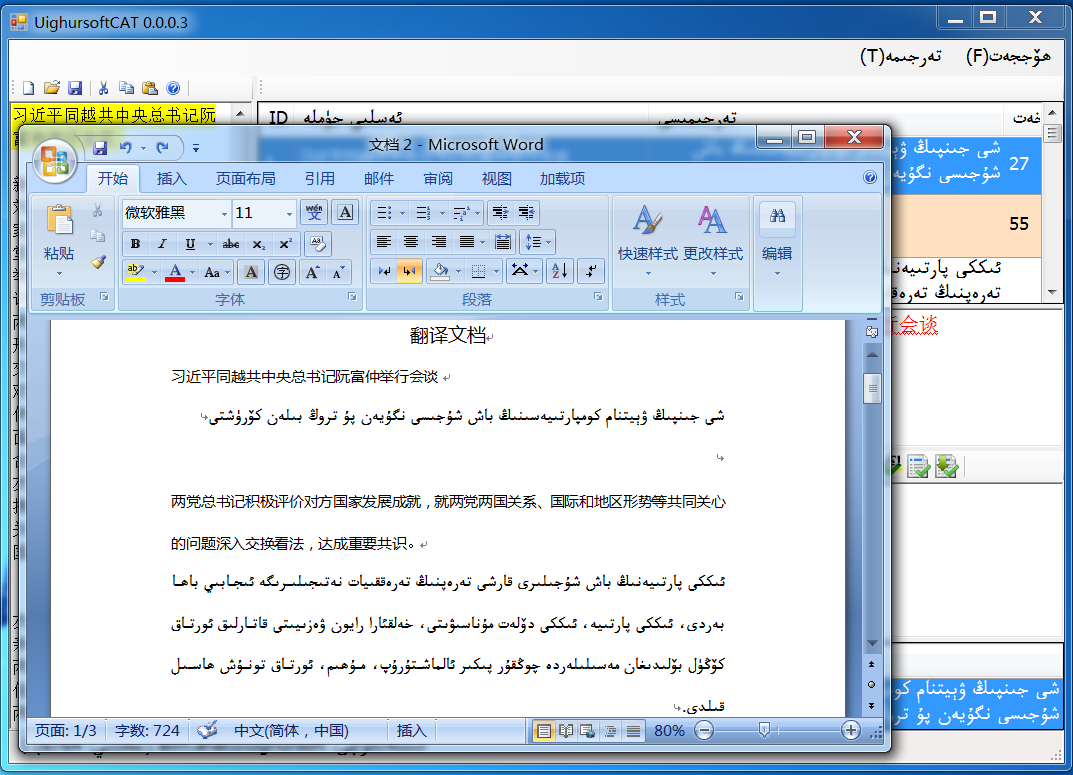Open Word help question mark icon
Image resolution: width=1073 pixels, height=775 pixels.
point(870,178)
